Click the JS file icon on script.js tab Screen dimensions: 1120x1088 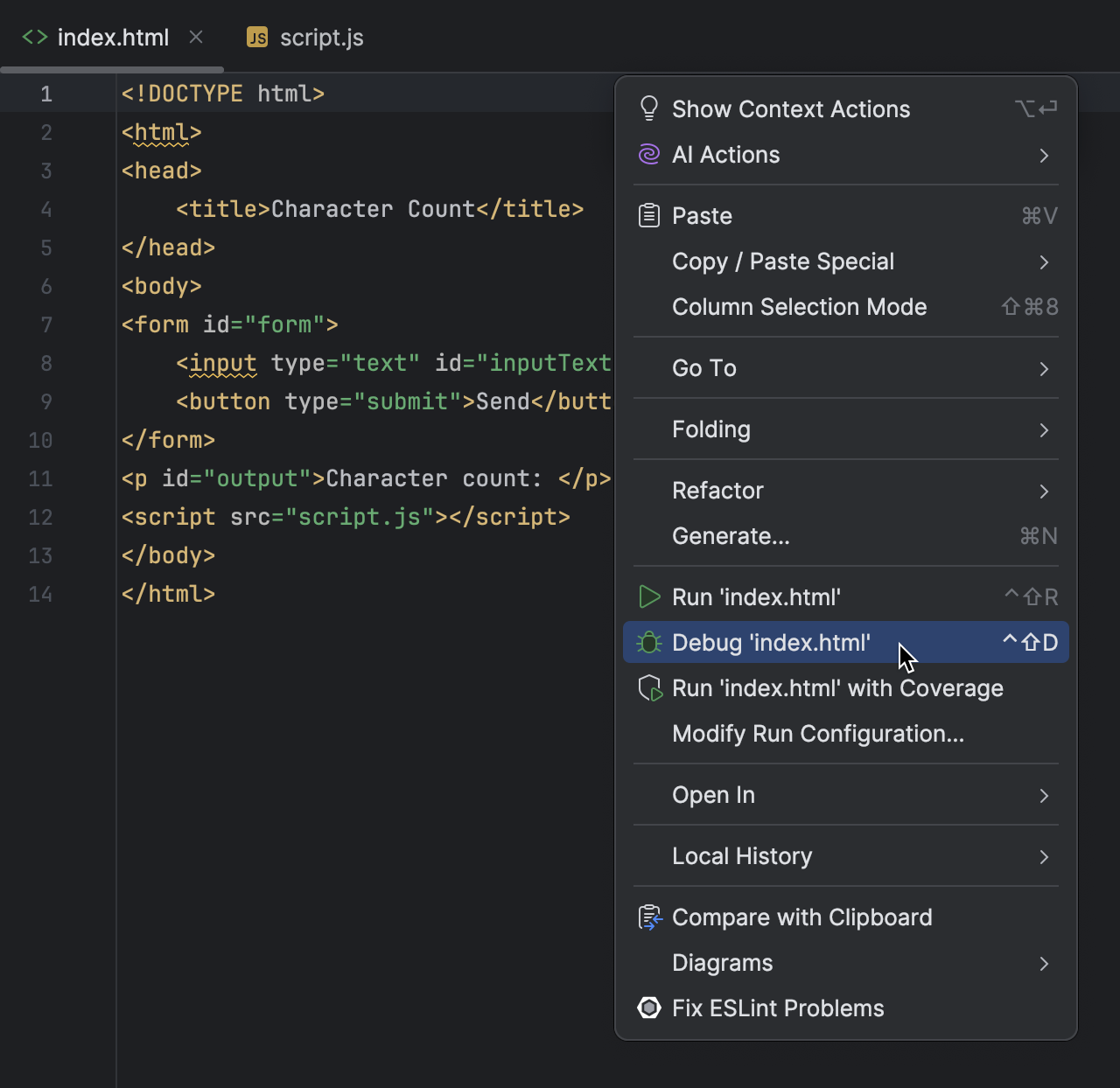256,38
